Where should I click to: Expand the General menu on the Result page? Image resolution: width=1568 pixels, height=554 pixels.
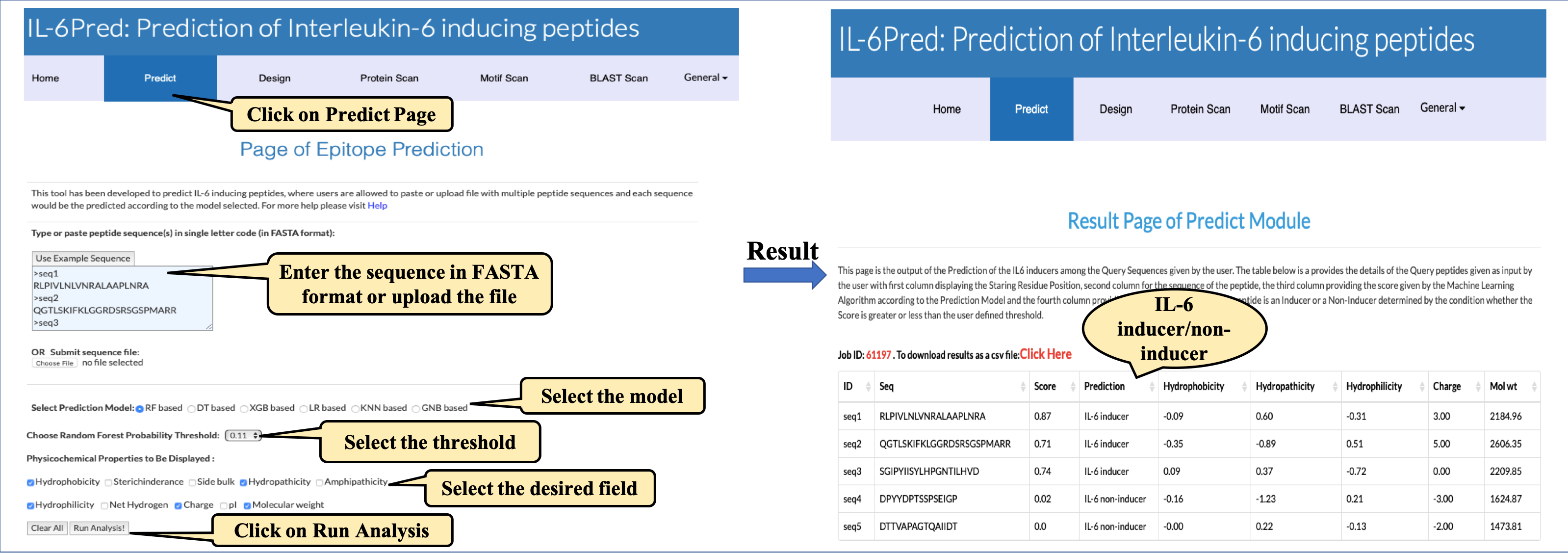[1442, 108]
